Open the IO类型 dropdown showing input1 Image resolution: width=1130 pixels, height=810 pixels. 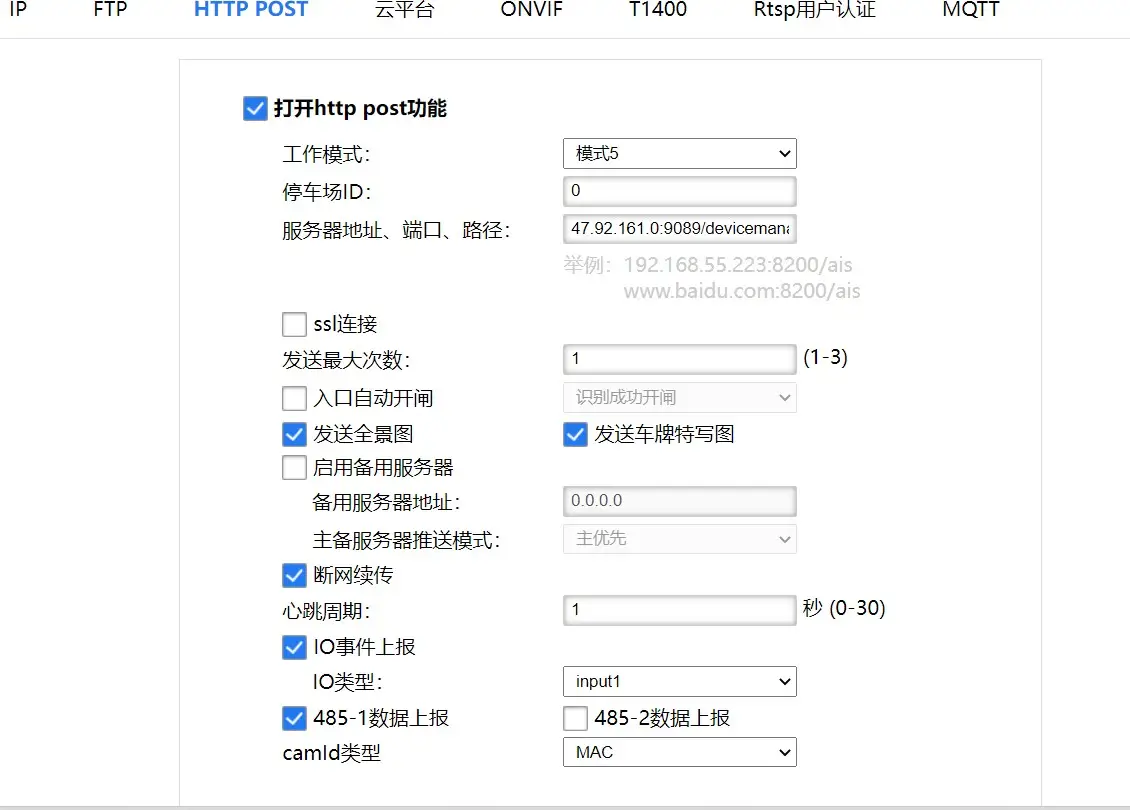(x=679, y=682)
